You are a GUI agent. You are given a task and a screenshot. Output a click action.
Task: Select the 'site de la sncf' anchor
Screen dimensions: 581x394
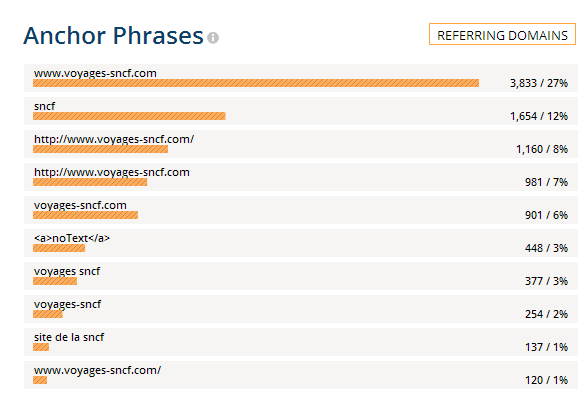pos(69,337)
